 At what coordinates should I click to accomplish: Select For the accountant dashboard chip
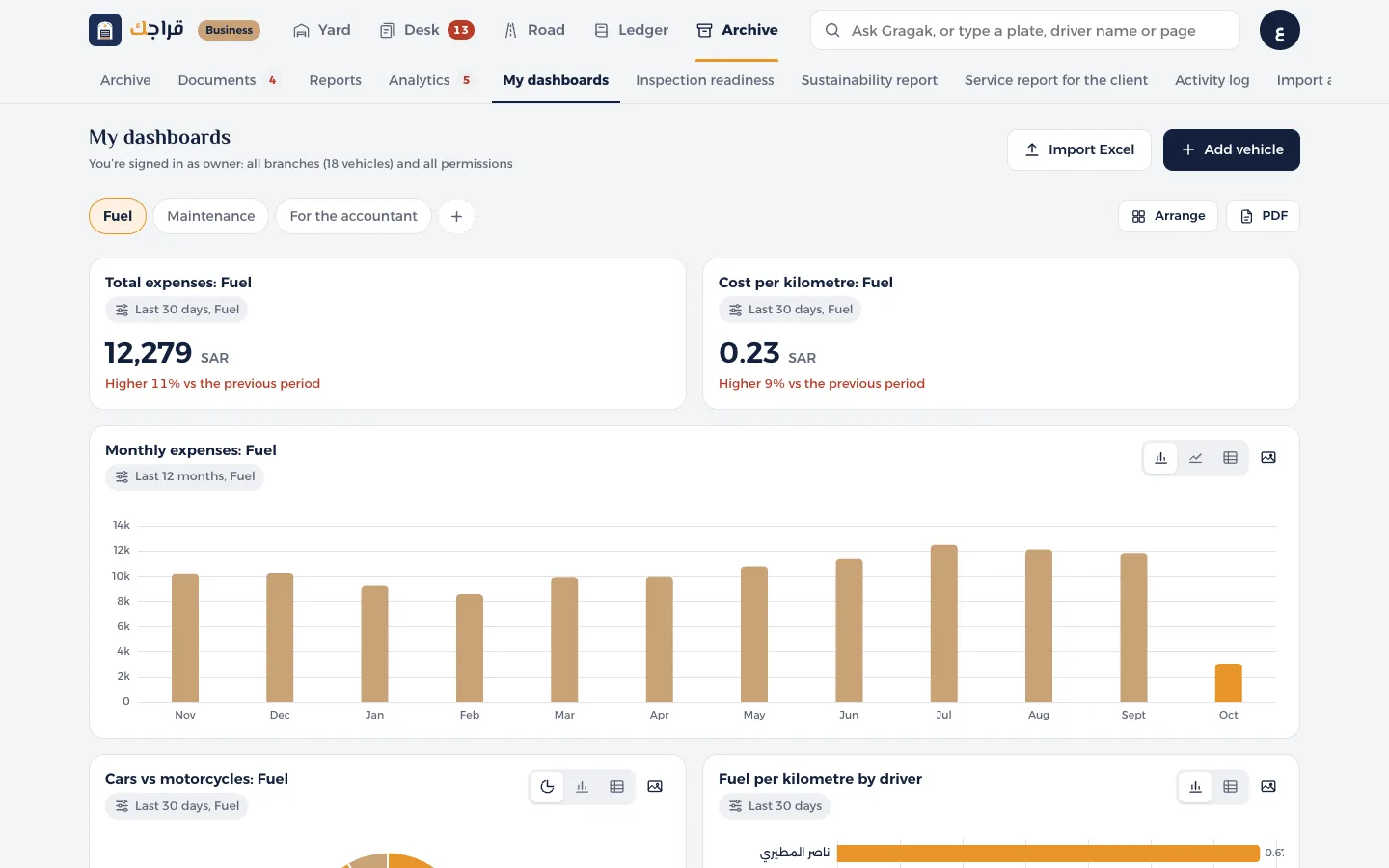[353, 216]
